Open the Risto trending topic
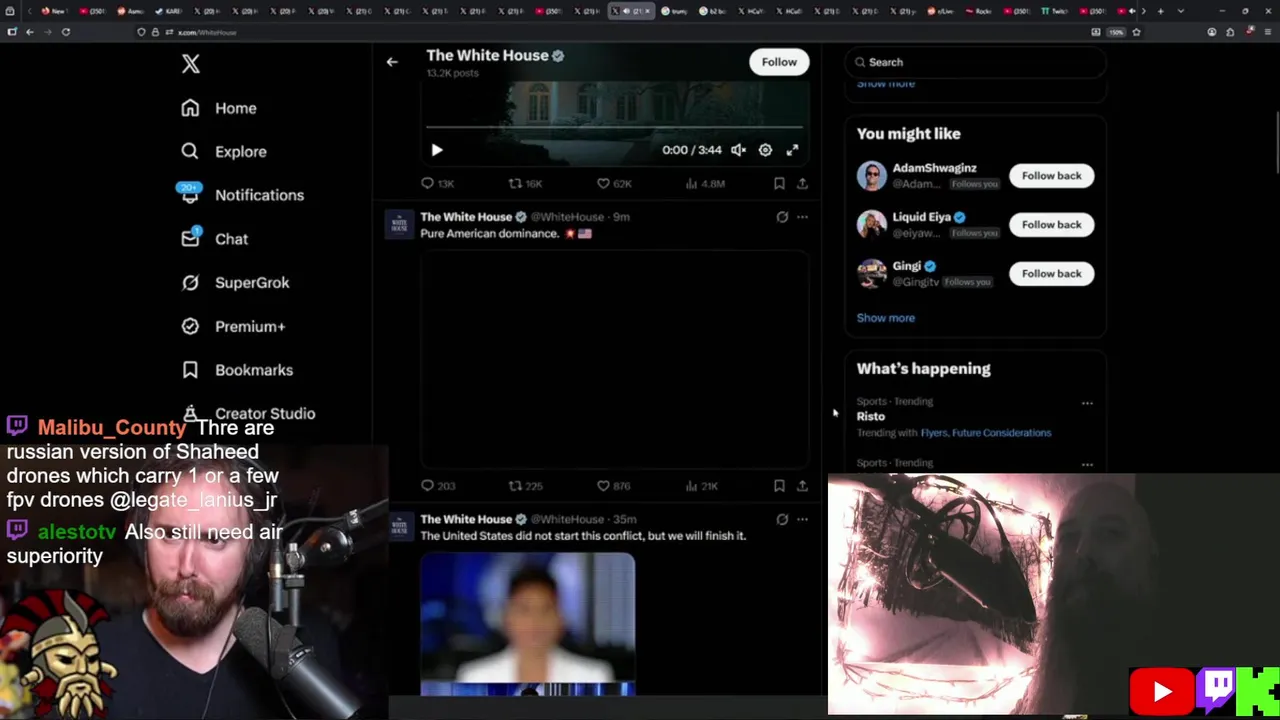Screen dimensions: 1280x720 pyautogui.click(x=870, y=417)
